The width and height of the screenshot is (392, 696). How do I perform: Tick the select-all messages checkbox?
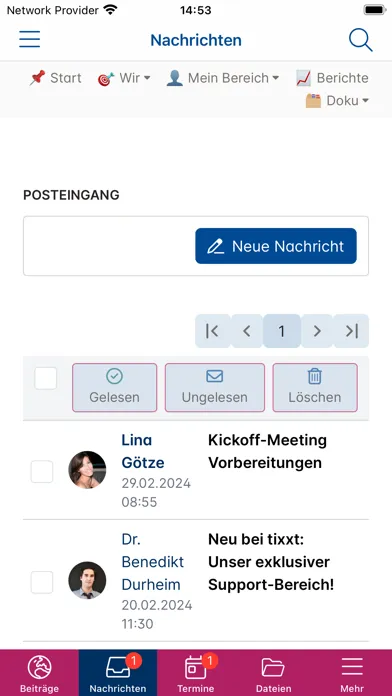click(46, 378)
